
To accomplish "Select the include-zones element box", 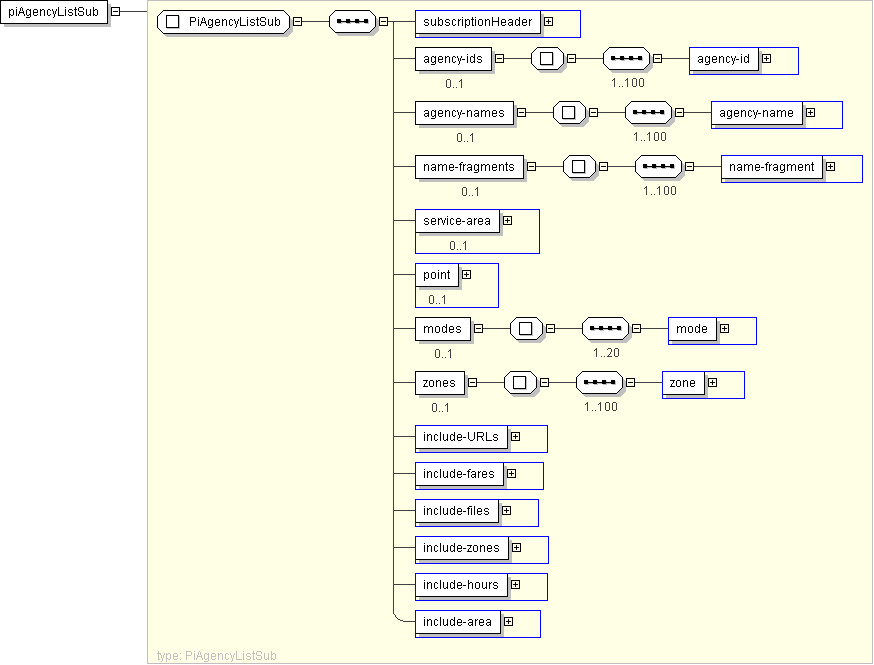I will (x=461, y=548).
